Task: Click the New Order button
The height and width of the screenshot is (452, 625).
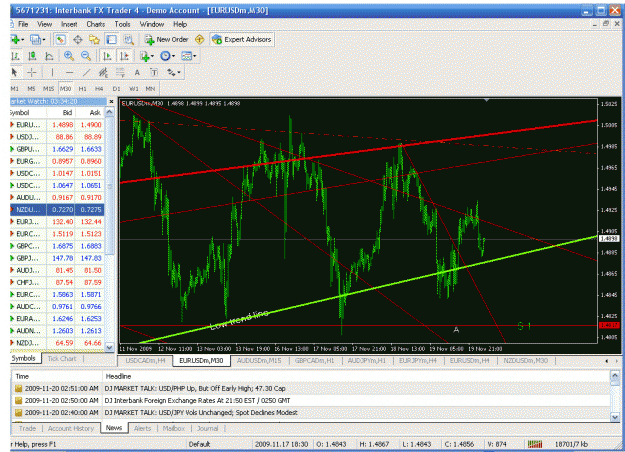Action: pos(167,39)
